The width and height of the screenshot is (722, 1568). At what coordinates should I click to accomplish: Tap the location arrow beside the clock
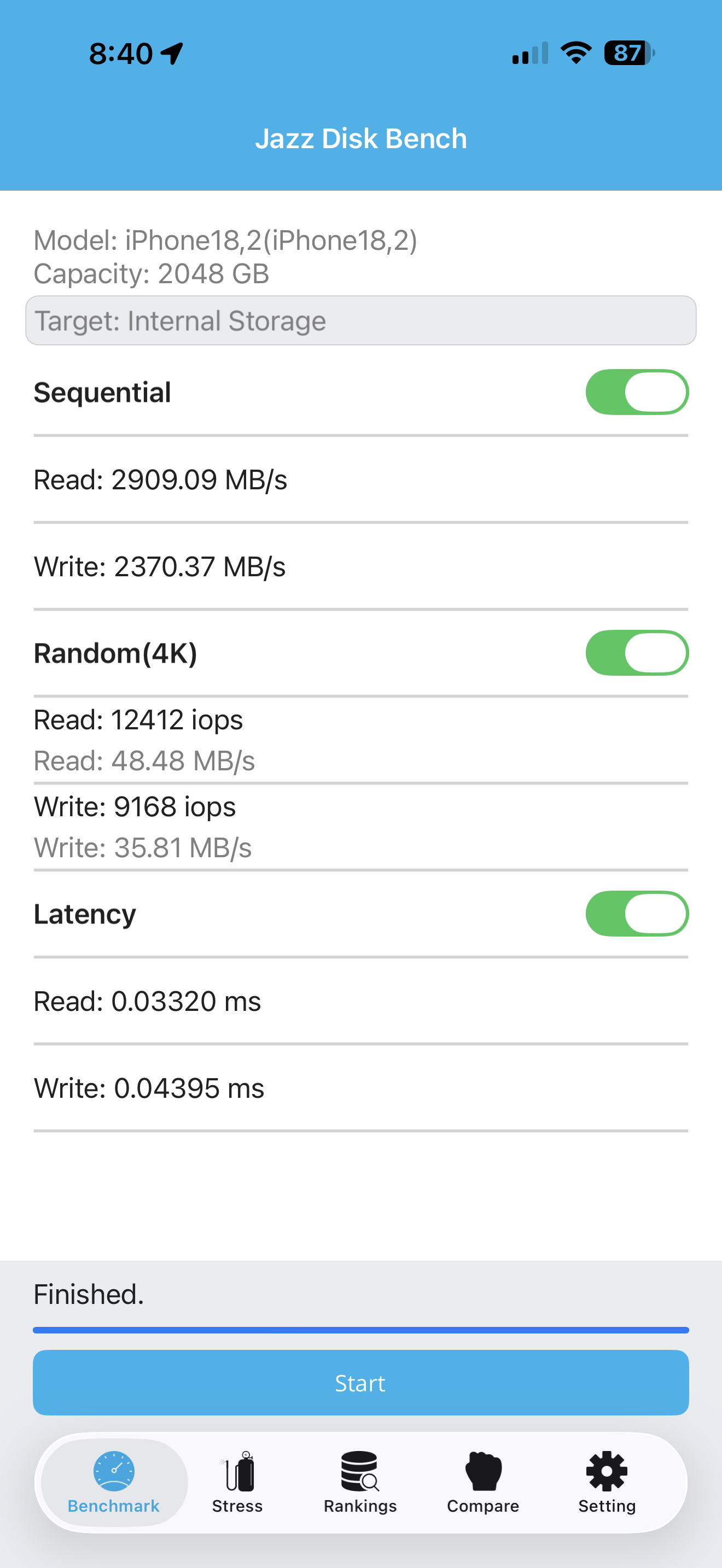[x=172, y=54]
